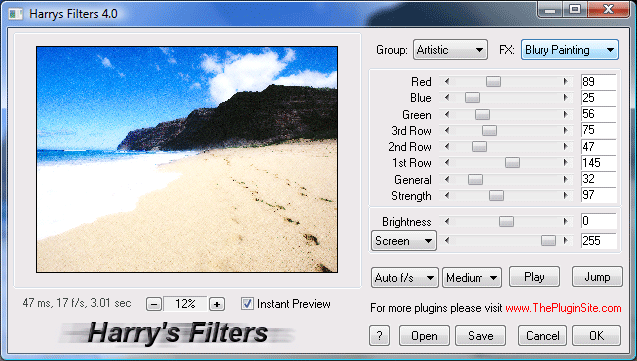
Task: Click the Harrys Filters title bar icon
Action: click(15, 14)
